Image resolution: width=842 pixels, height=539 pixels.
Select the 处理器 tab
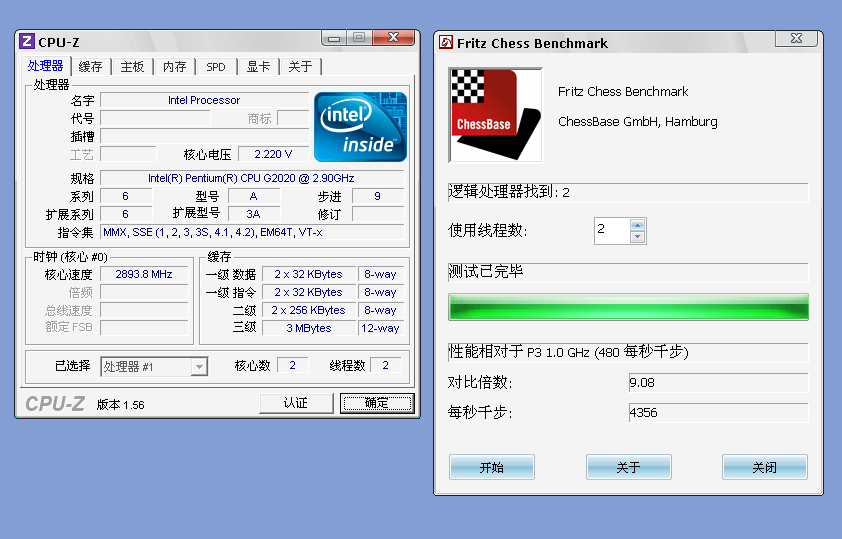(46, 65)
